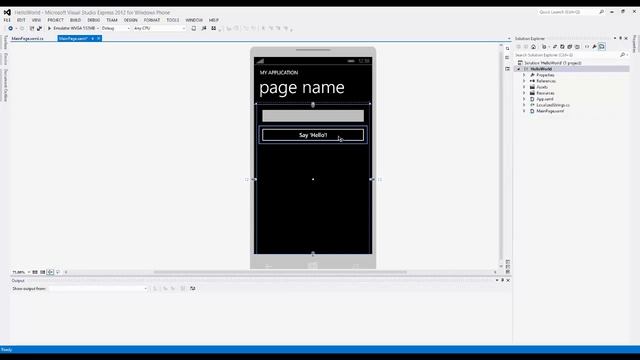Select the 'MY APPLICATION' header text
The width and height of the screenshot is (640, 360).
pos(279,73)
